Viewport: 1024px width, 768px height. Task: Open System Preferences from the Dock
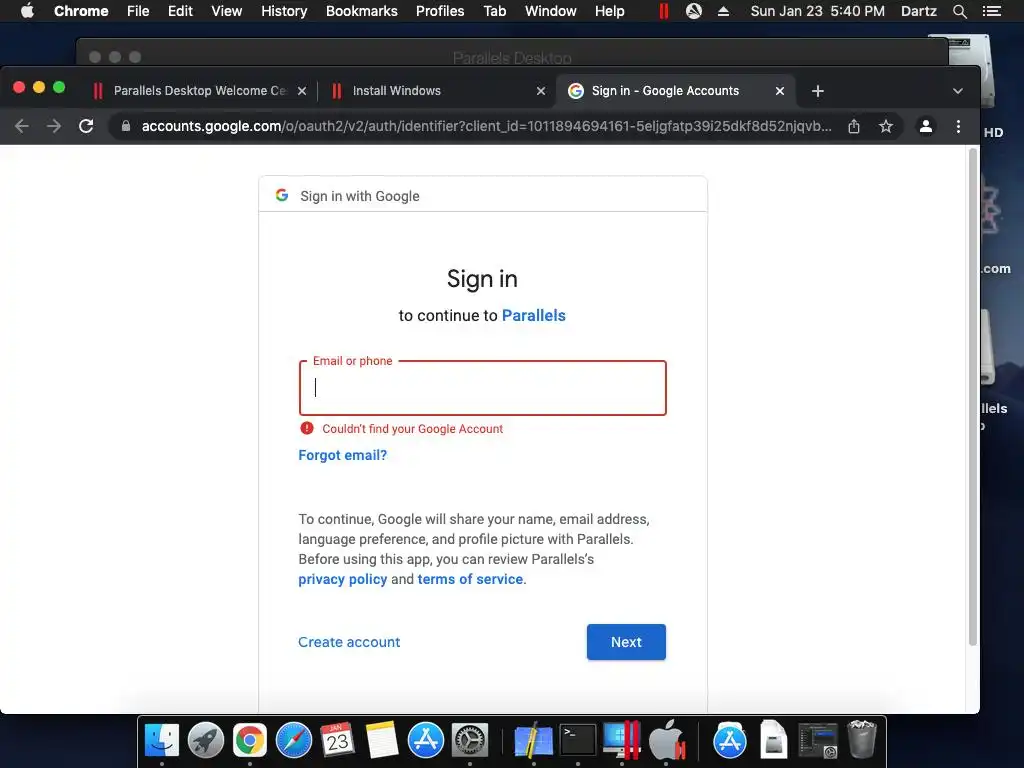[470, 741]
